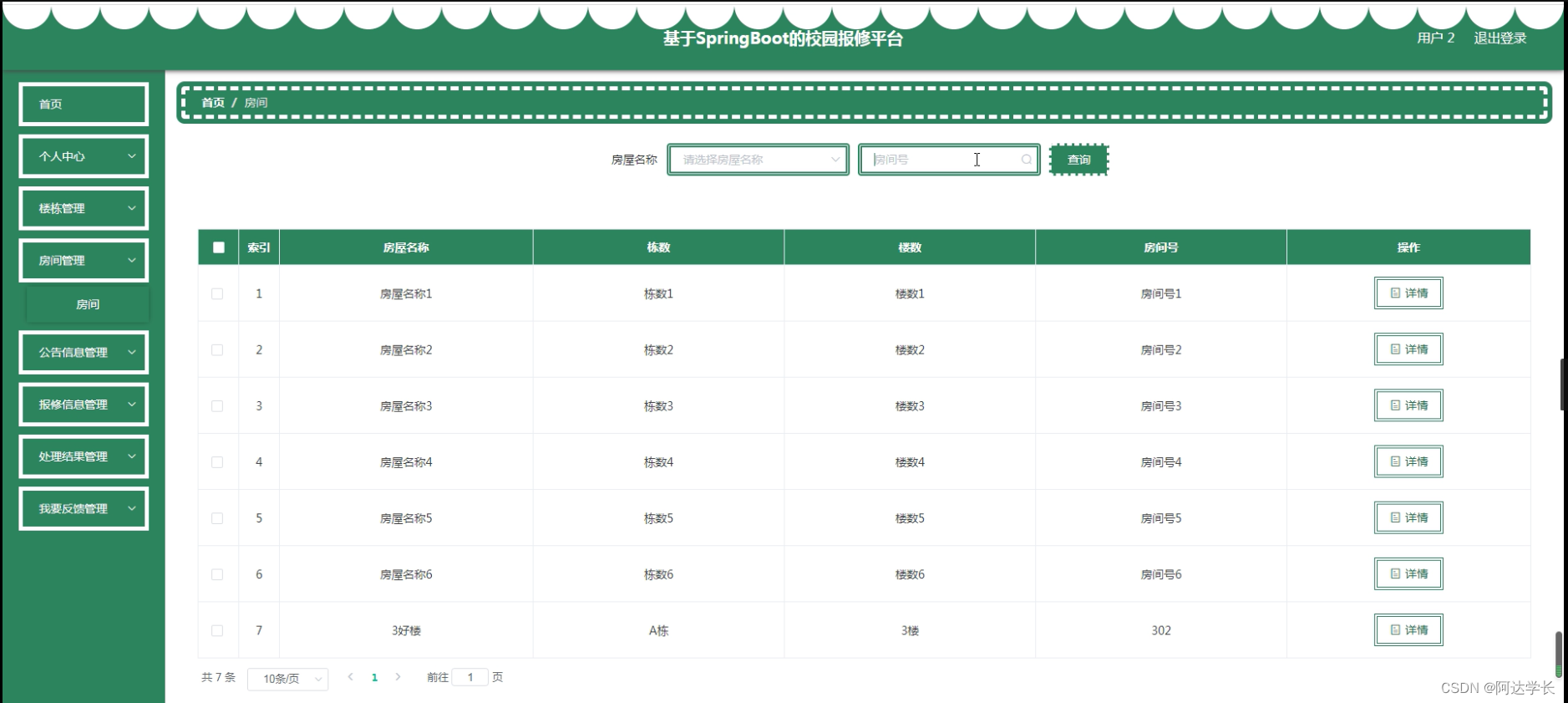Click the cell A栋

point(658,630)
